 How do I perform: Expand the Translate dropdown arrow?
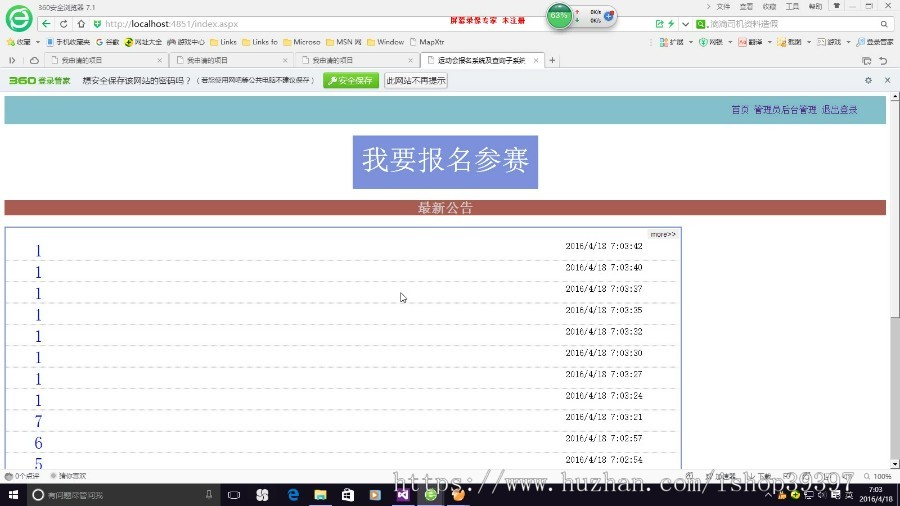pyautogui.click(x=770, y=42)
